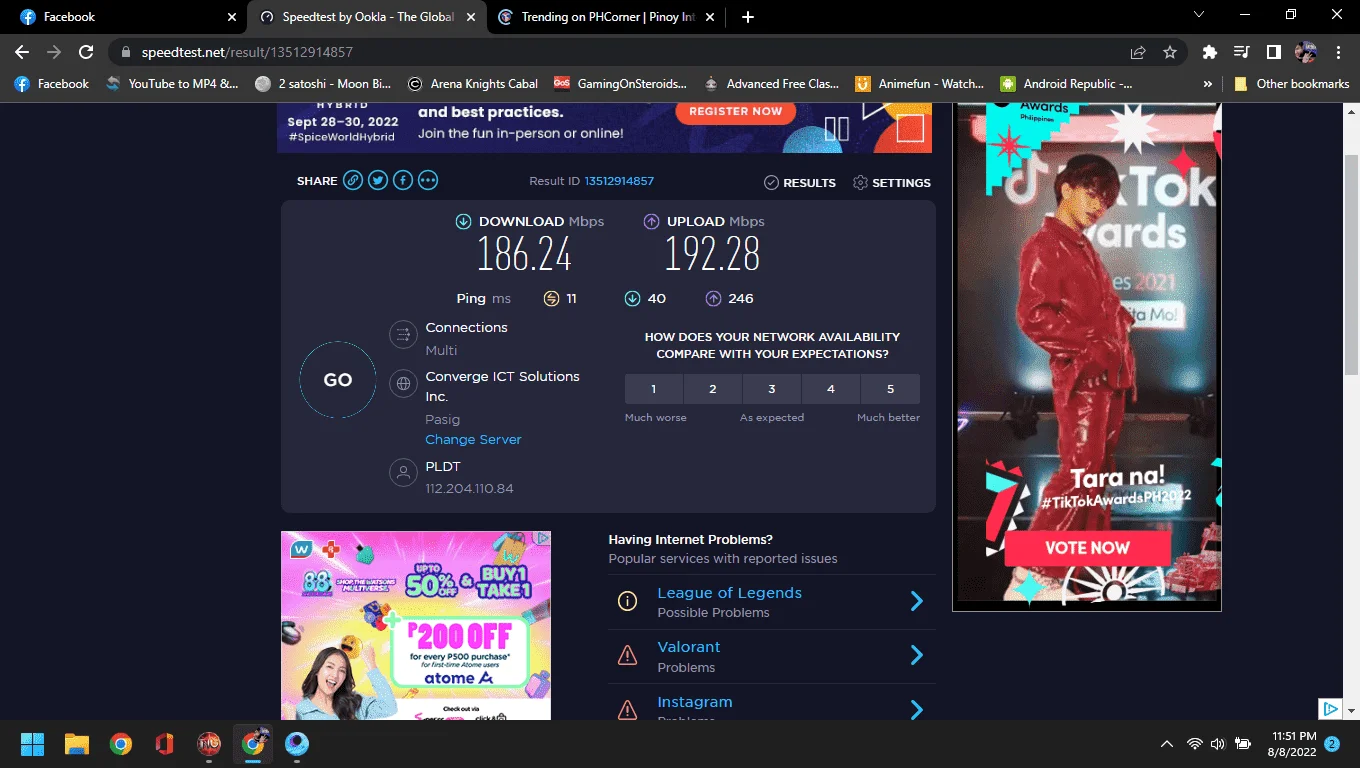Open the Wi-Fi network tray icon

[1194, 744]
